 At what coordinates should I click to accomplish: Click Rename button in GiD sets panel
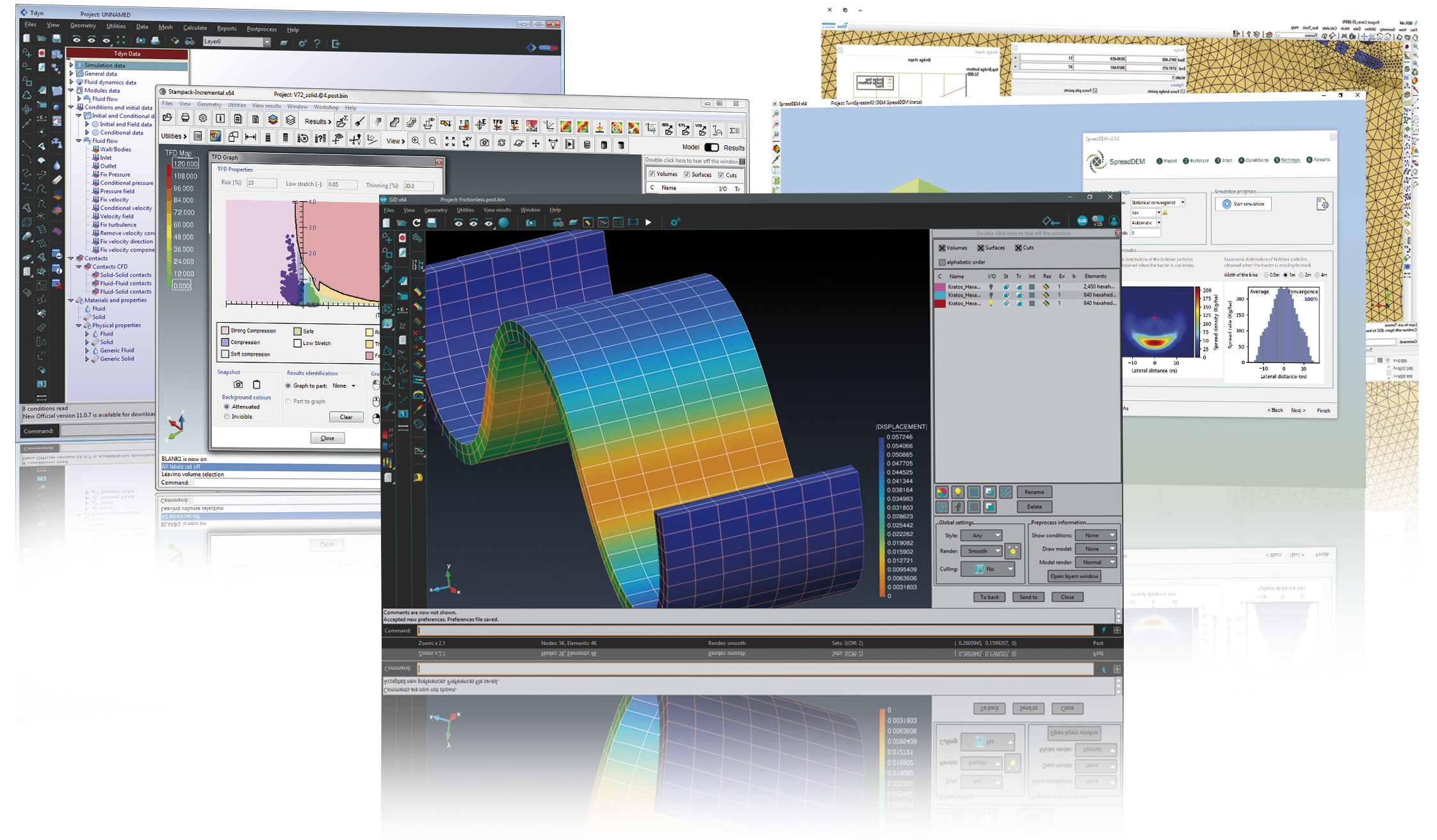coord(1034,492)
